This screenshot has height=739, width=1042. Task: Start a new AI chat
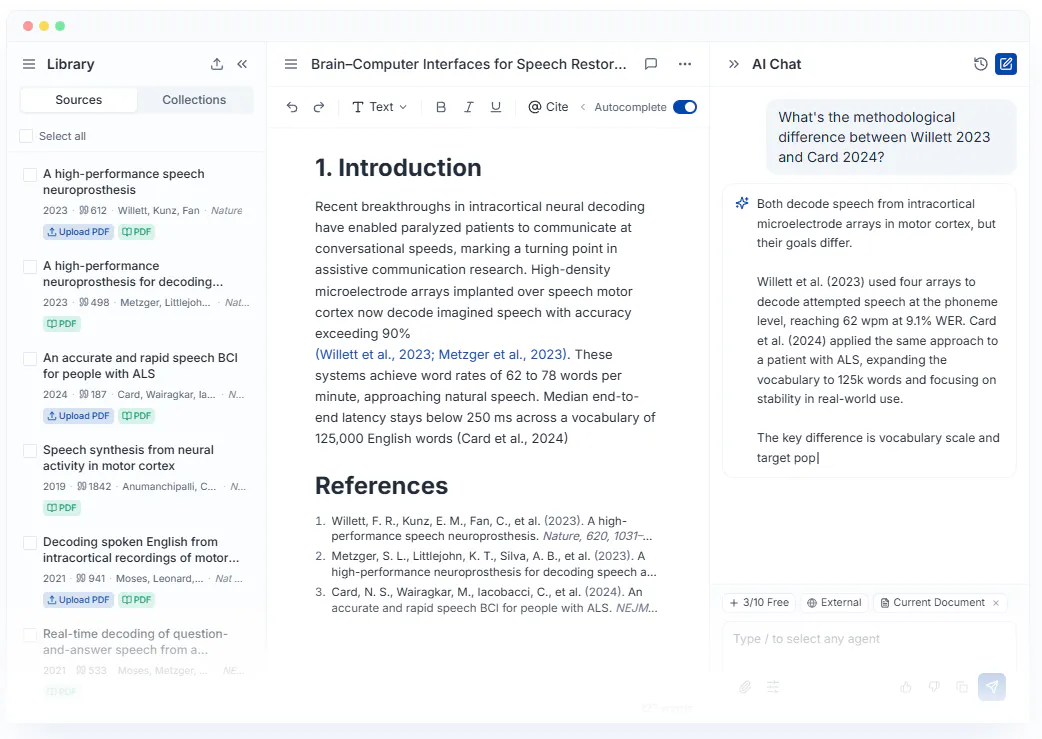click(x=1006, y=64)
